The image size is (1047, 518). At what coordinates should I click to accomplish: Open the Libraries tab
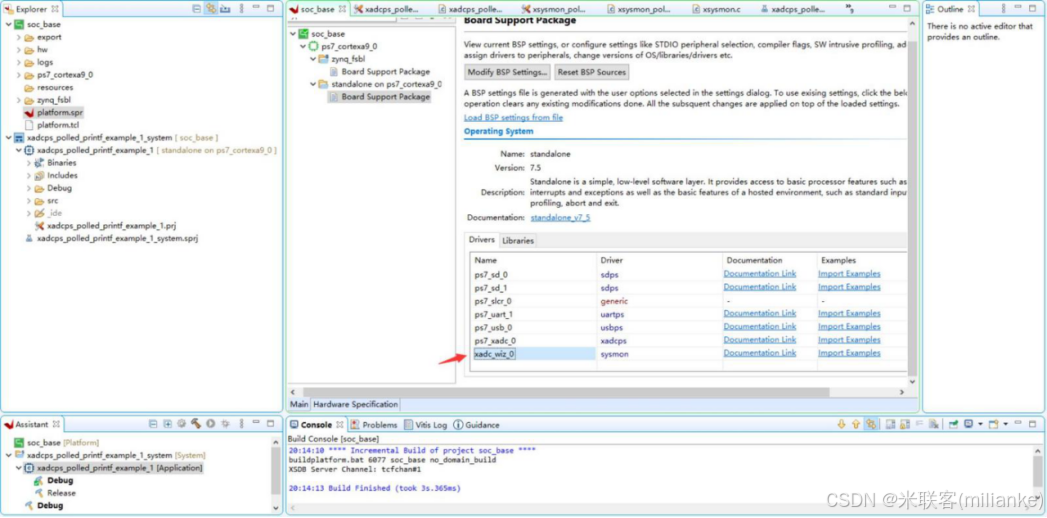point(517,240)
